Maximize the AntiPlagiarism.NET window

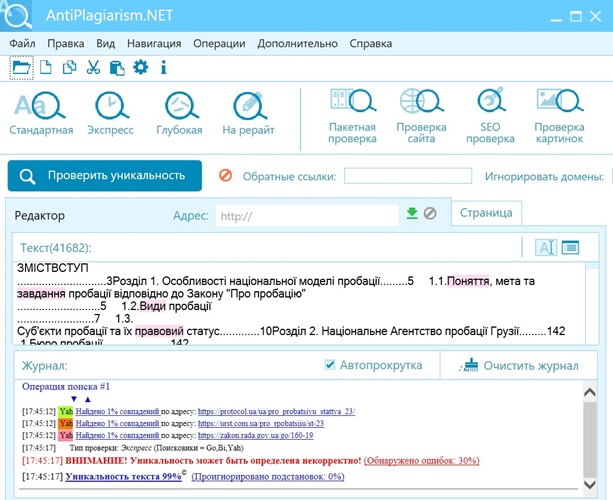click(575, 16)
